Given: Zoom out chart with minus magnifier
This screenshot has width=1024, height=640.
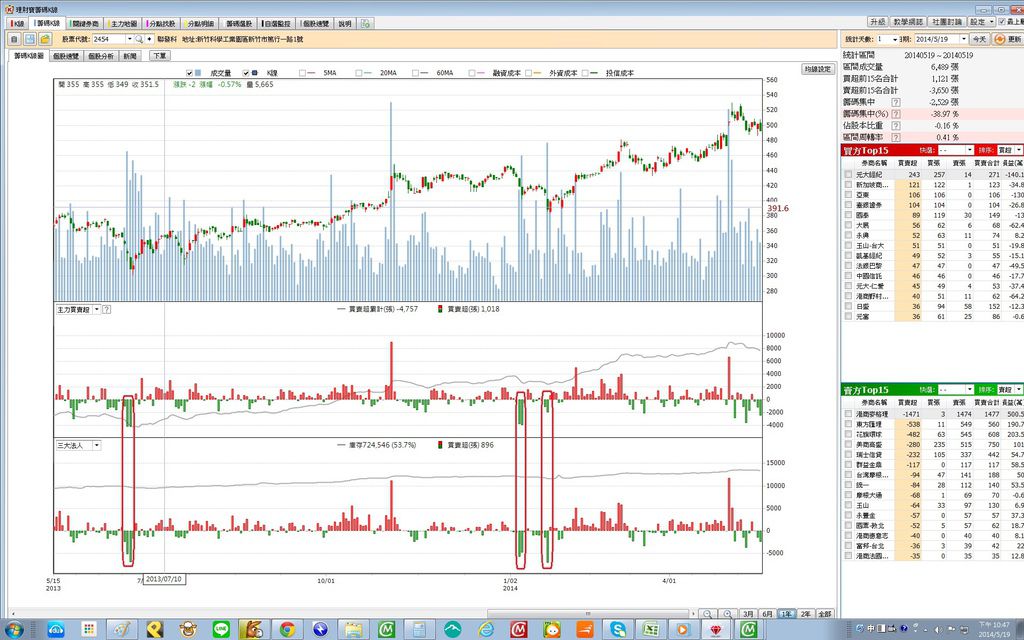Looking at the screenshot, I should [x=707, y=615].
